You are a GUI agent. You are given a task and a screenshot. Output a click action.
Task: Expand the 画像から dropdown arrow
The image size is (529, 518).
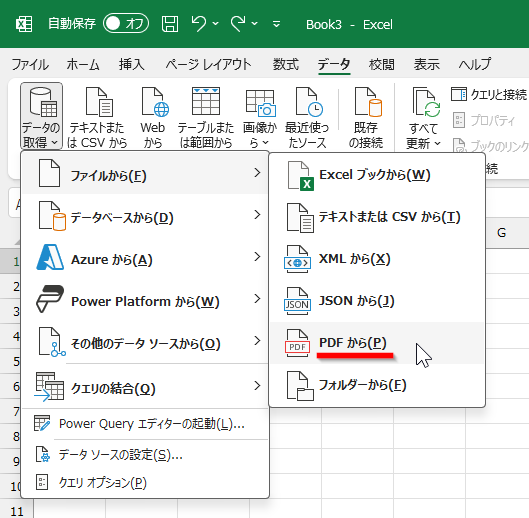tap(266, 143)
